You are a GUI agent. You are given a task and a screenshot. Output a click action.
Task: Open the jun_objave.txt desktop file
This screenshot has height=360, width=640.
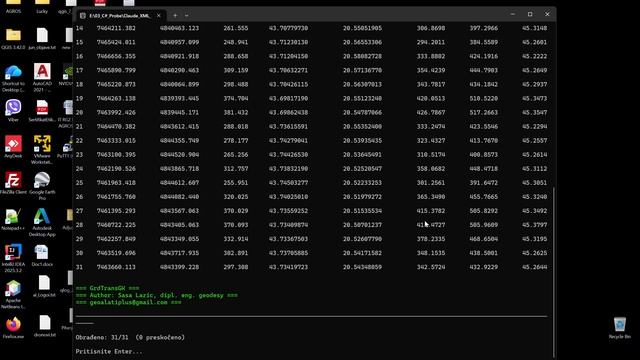[x=42, y=39]
